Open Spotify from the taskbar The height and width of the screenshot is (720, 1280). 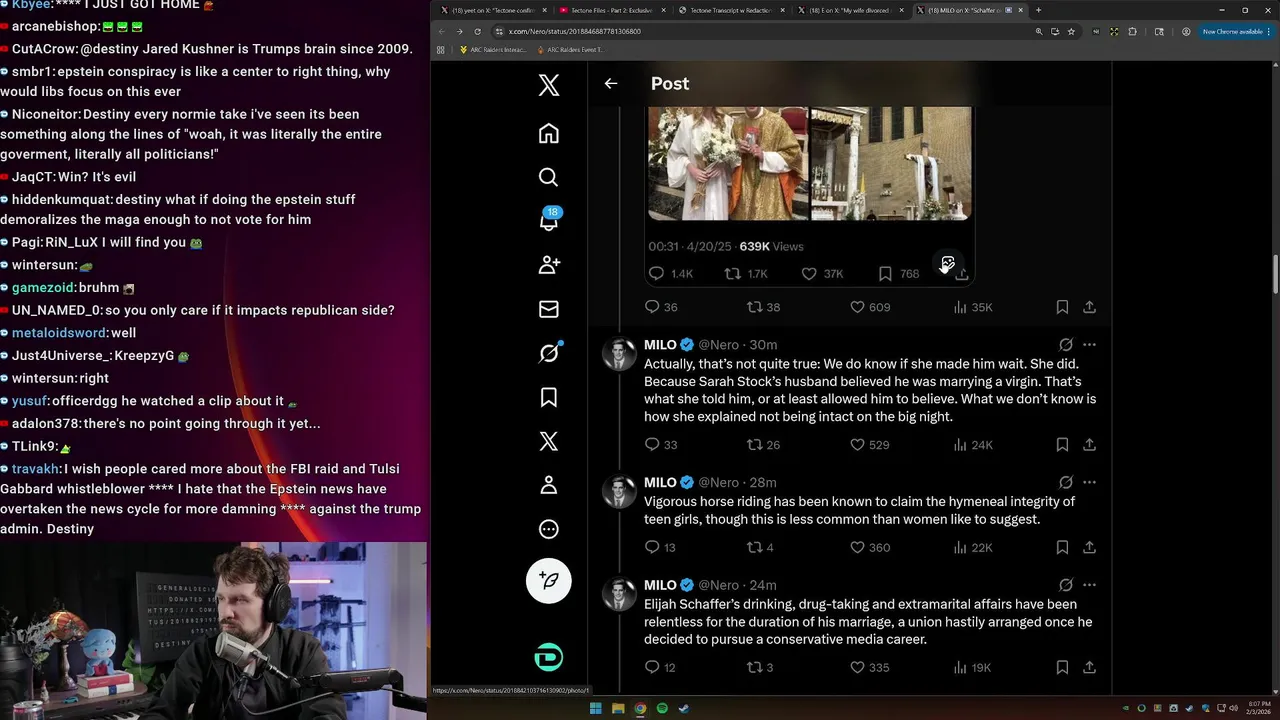tap(662, 709)
